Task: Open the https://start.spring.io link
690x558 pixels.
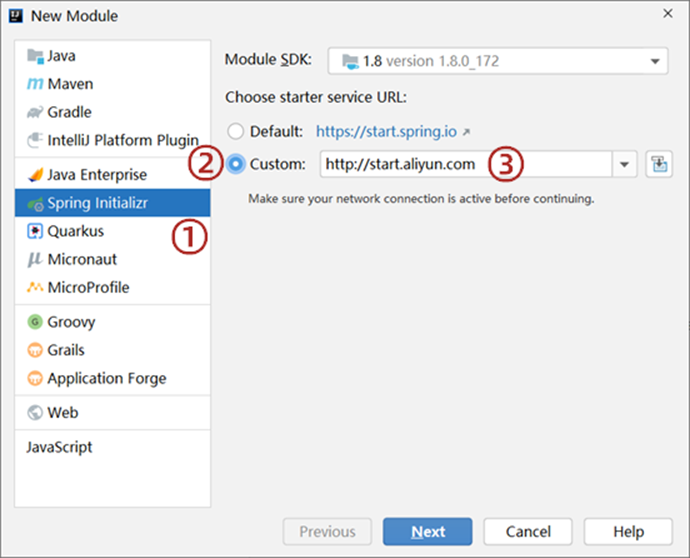Action: [386, 131]
